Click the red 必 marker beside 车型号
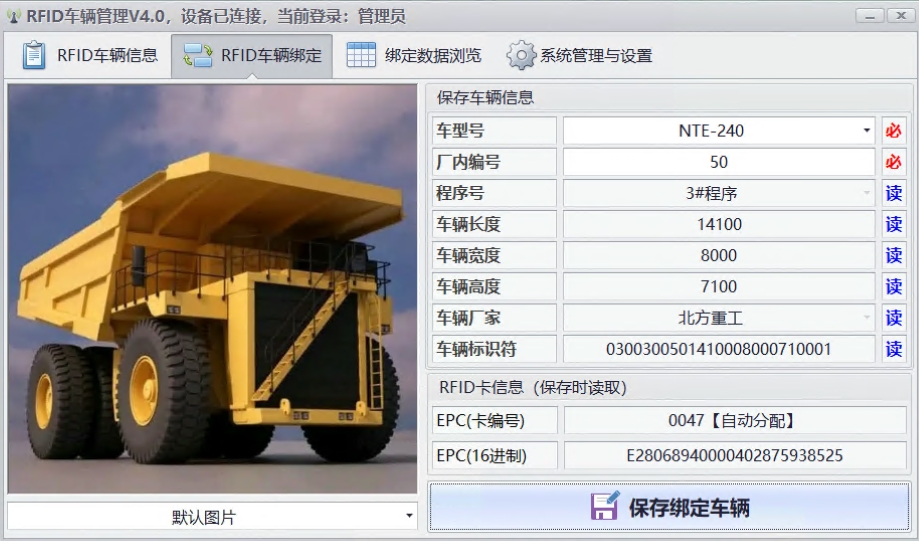This screenshot has height=541, width=919. pos(894,131)
